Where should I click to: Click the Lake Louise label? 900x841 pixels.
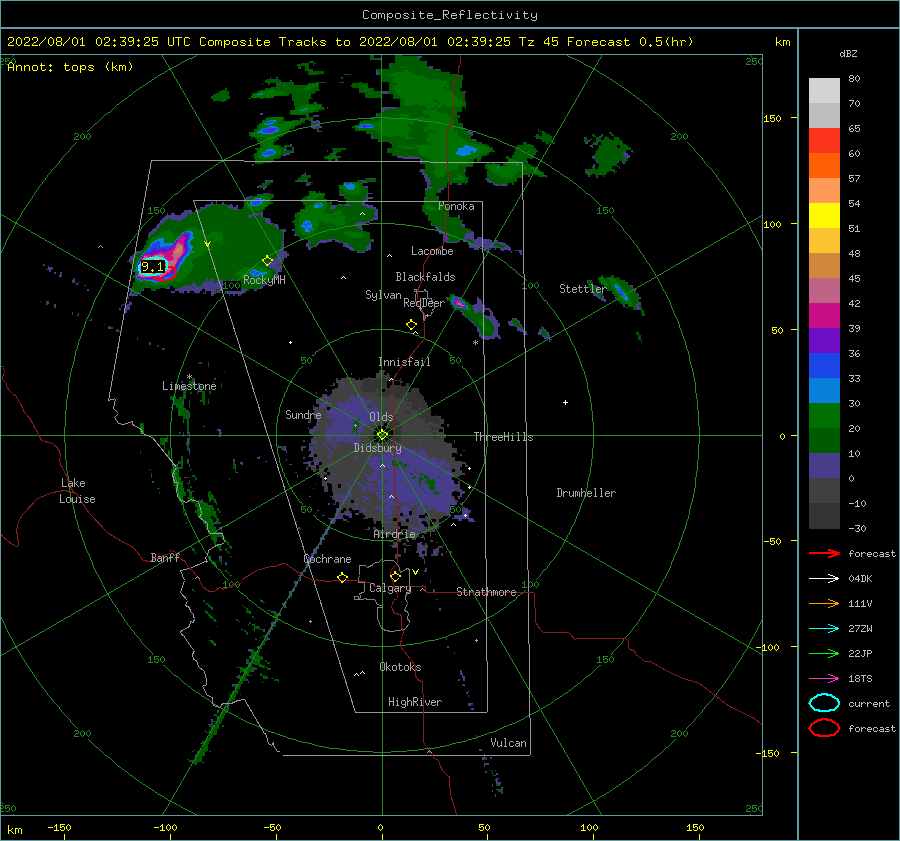pos(77,491)
